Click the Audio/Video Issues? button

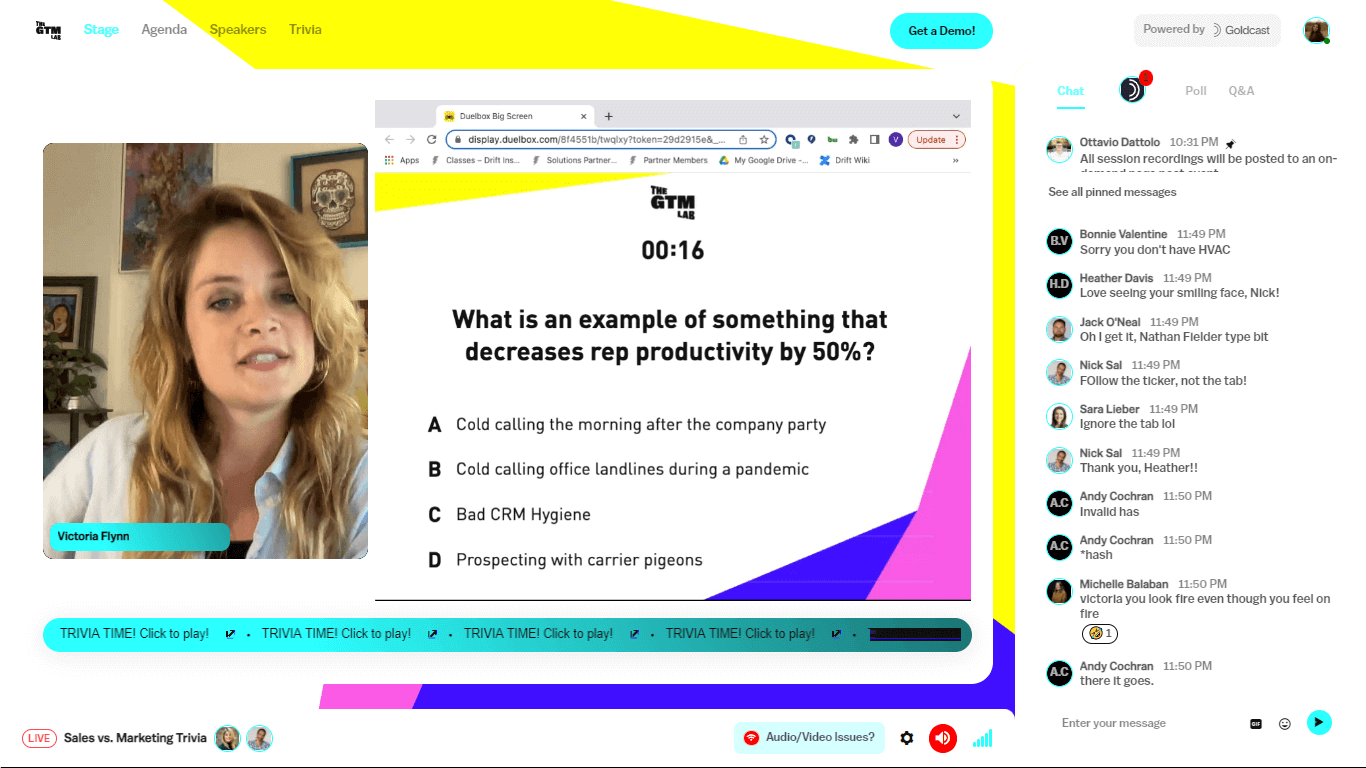pos(809,738)
